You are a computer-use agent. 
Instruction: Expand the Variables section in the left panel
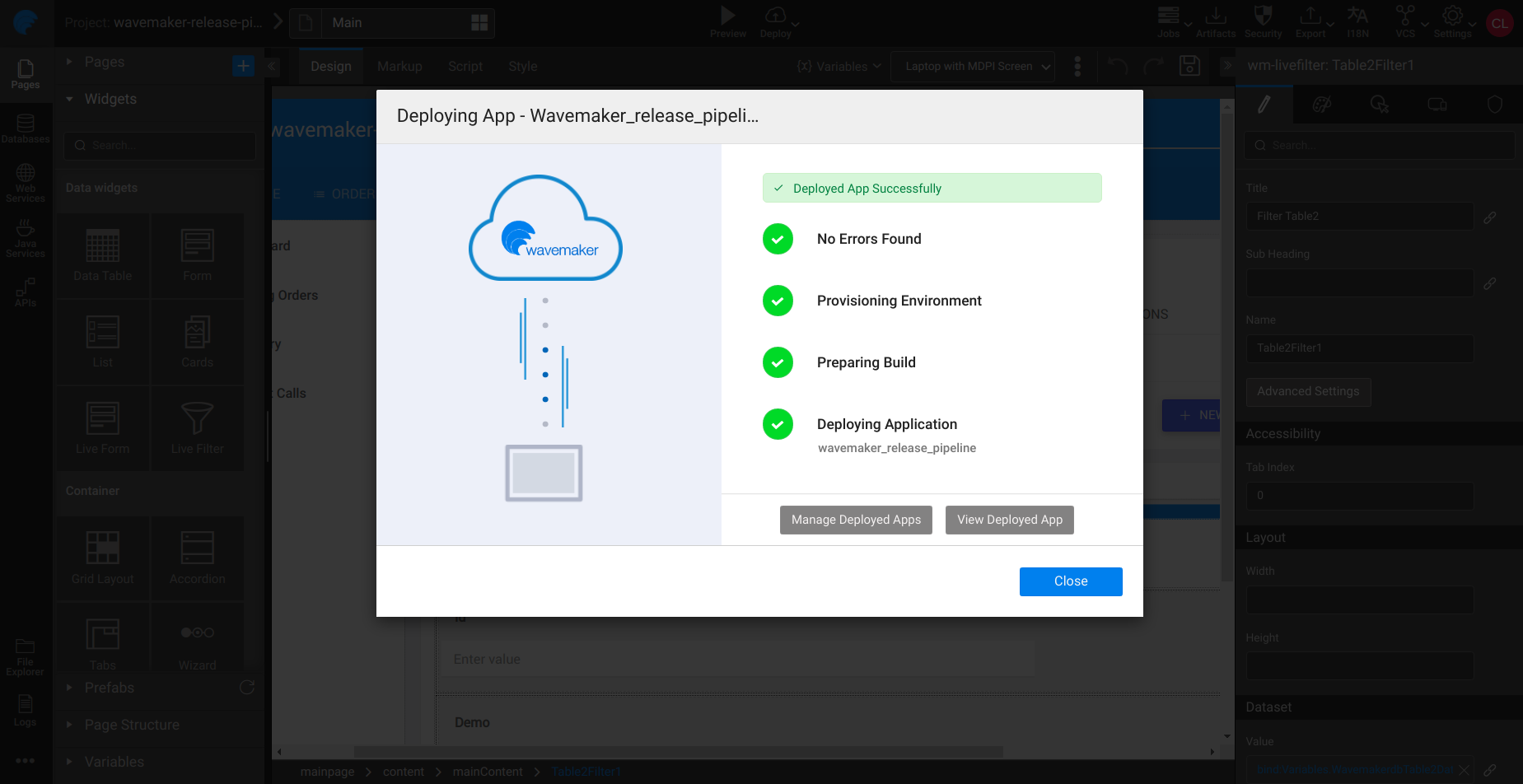[x=114, y=762]
